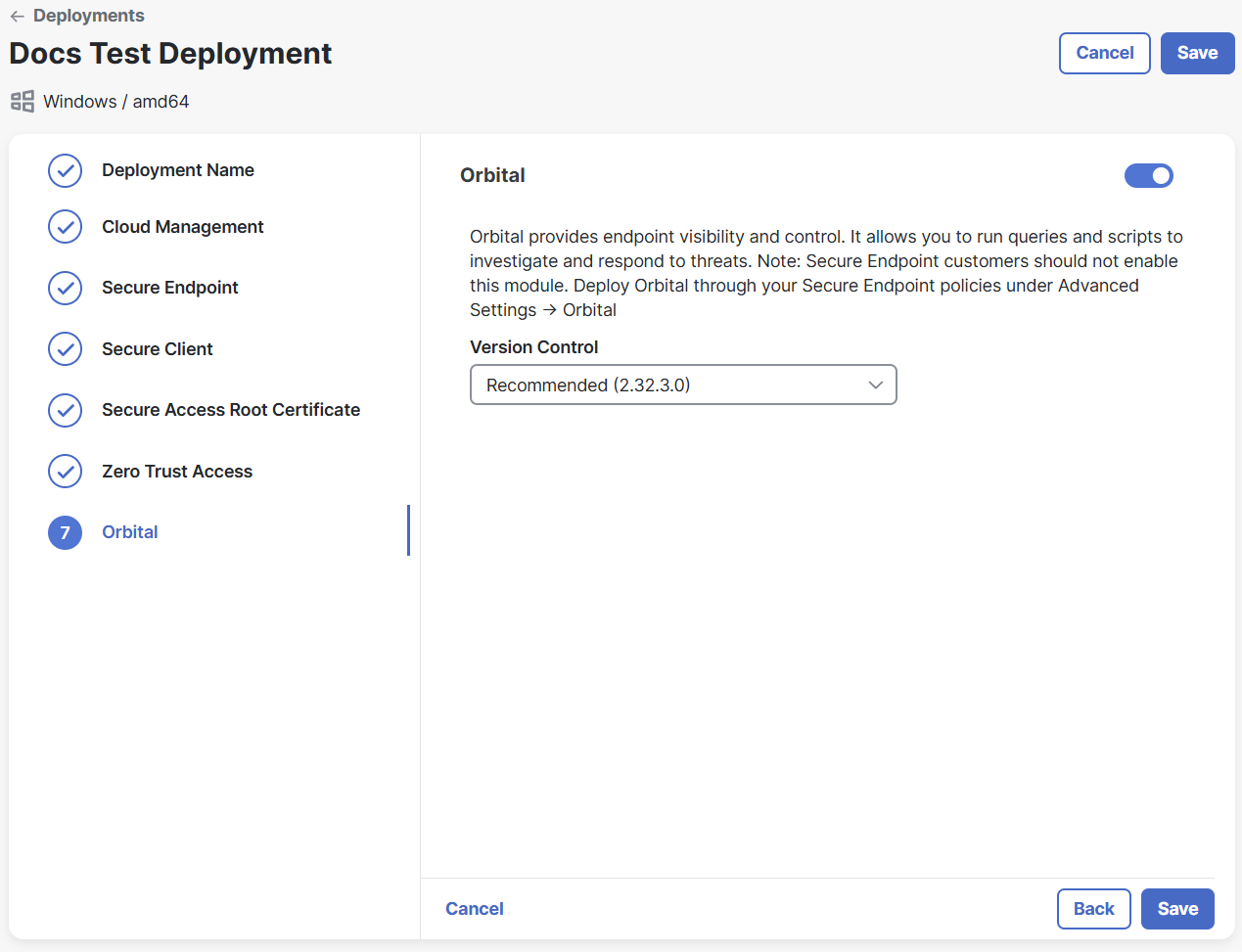
Task: Go to the Deployment Name step
Action: pyautogui.click(x=178, y=170)
